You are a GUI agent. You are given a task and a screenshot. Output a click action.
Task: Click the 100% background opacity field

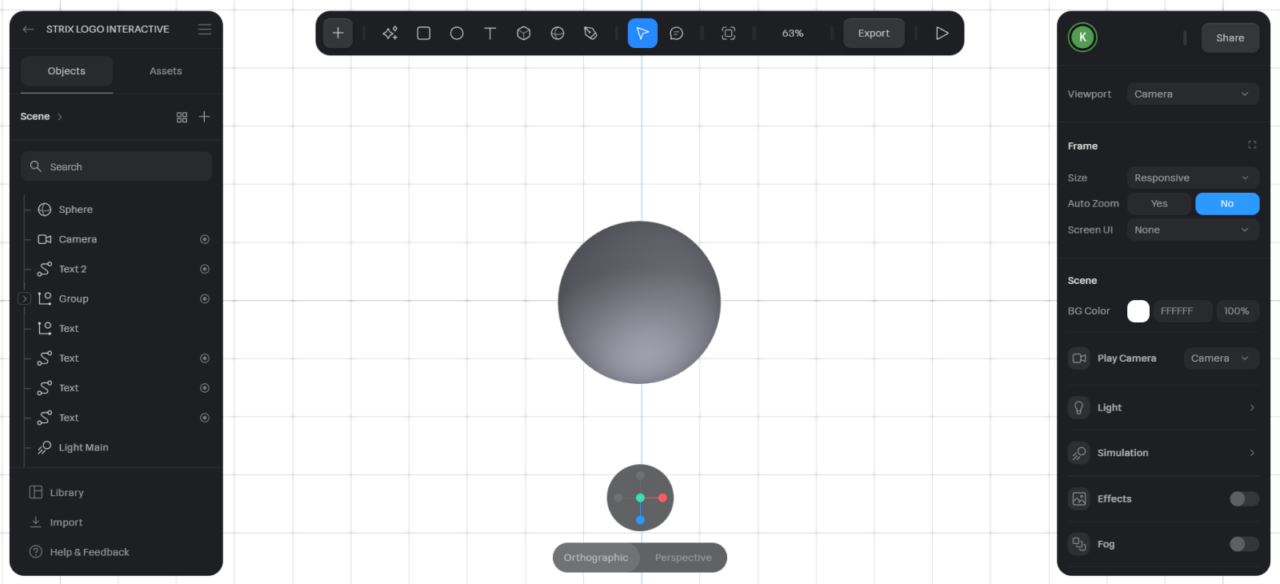point(1237,311)
